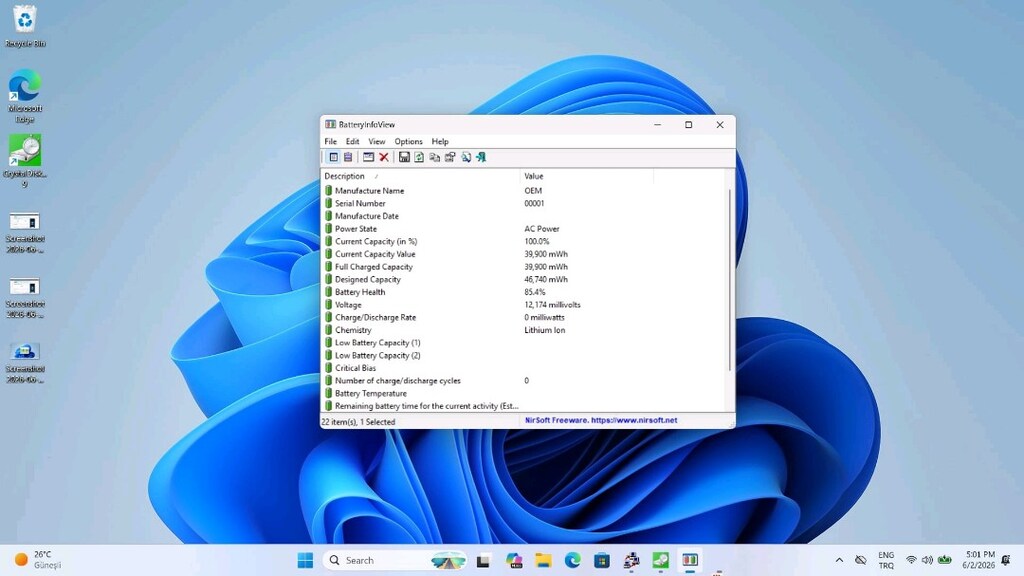Open item properties from the toolbar properties icon

pyautogui.click(x=450, y=157)
